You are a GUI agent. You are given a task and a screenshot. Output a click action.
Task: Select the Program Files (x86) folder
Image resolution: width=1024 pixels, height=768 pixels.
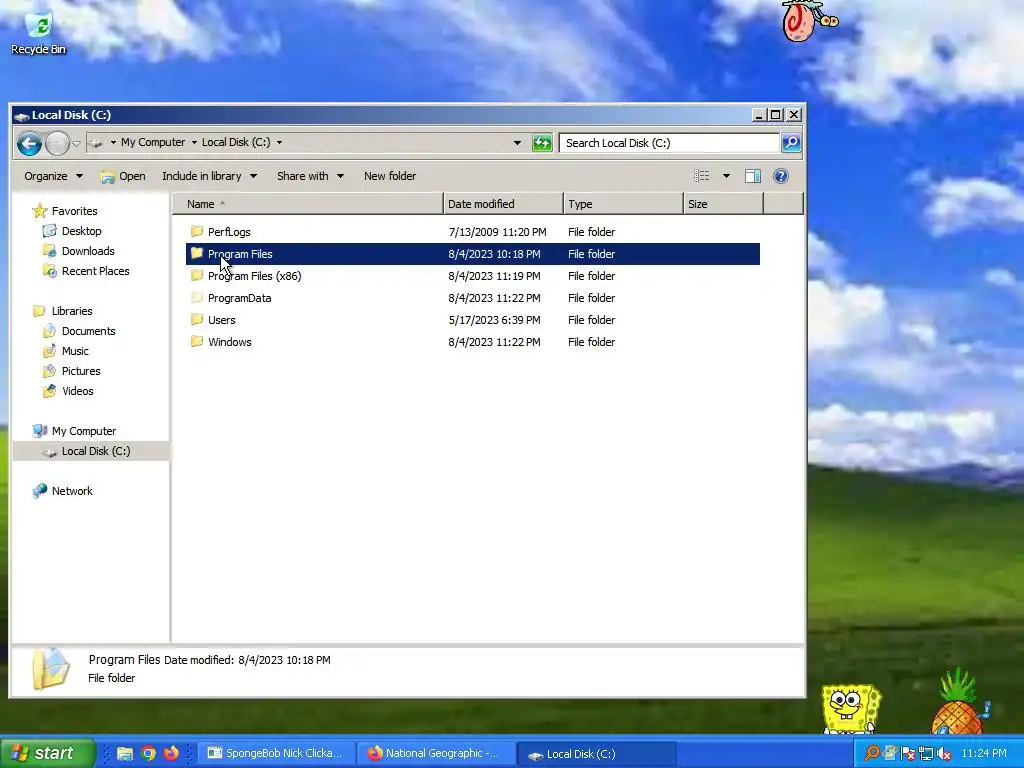point(254,276)
